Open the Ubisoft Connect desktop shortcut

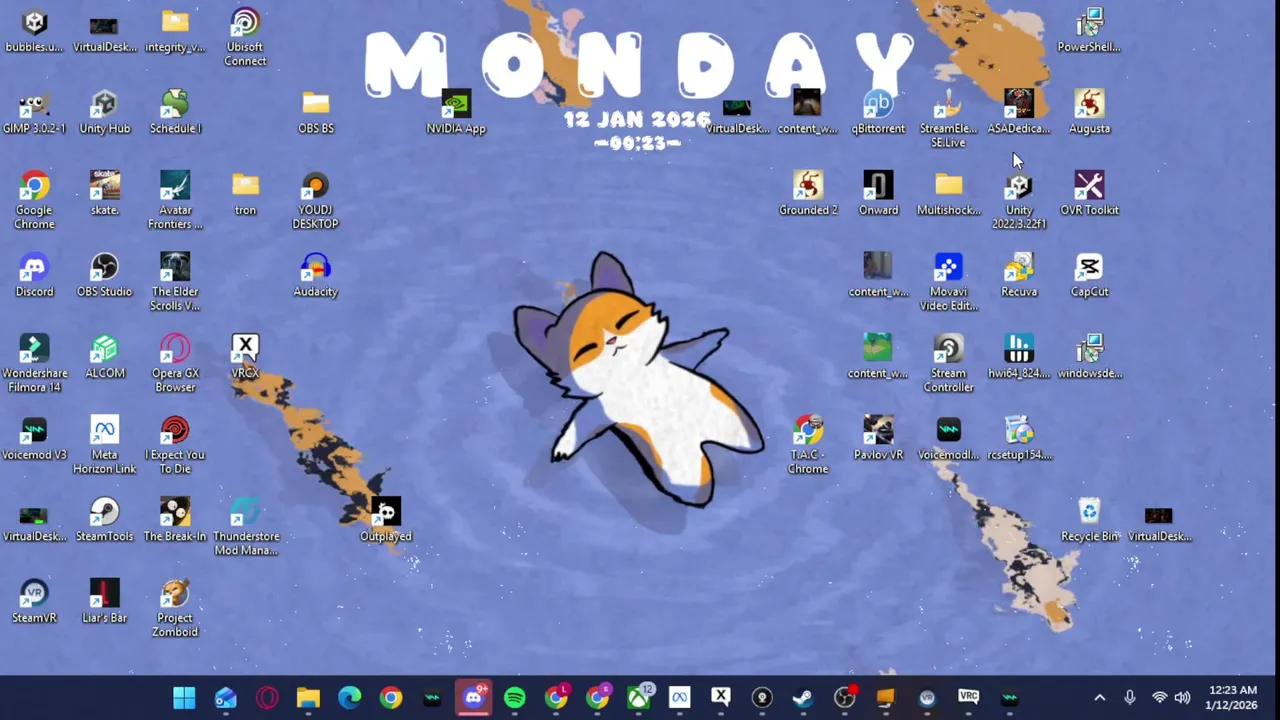[x=245, y=37]
